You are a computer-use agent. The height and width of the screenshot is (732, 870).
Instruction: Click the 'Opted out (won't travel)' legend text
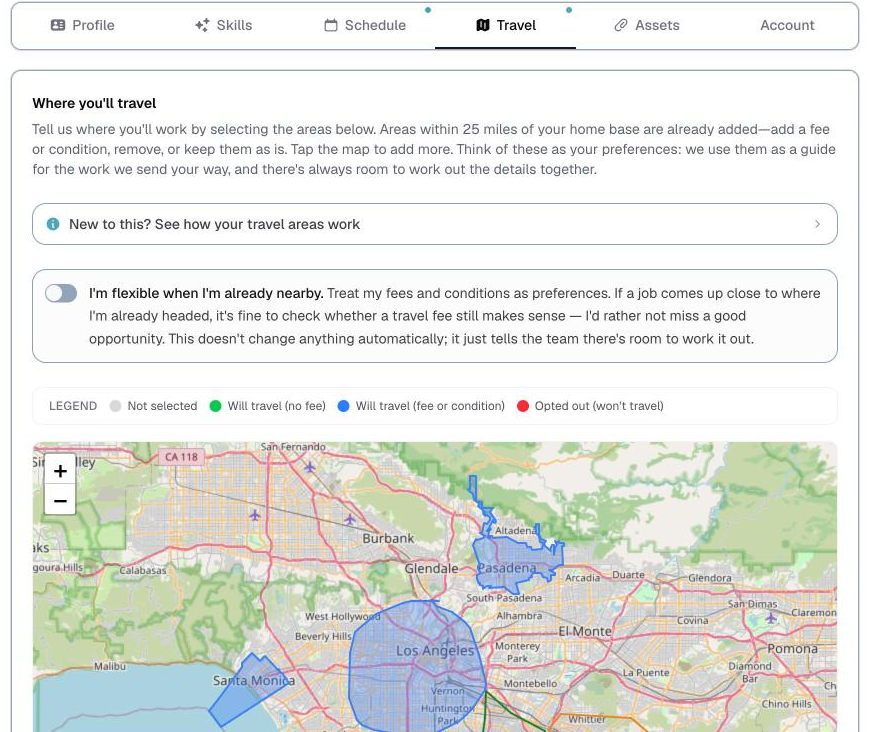(x=599, y=406)
